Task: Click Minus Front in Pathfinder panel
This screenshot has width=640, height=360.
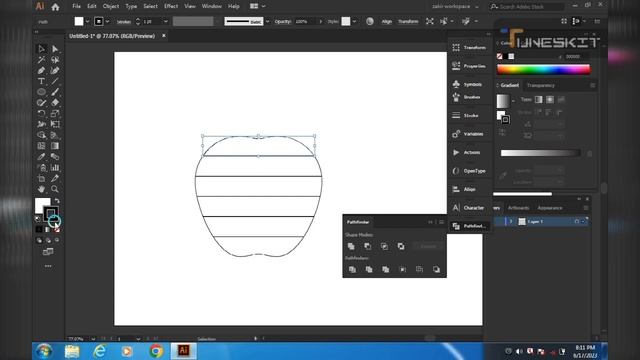Action: (x=368, y=246)
